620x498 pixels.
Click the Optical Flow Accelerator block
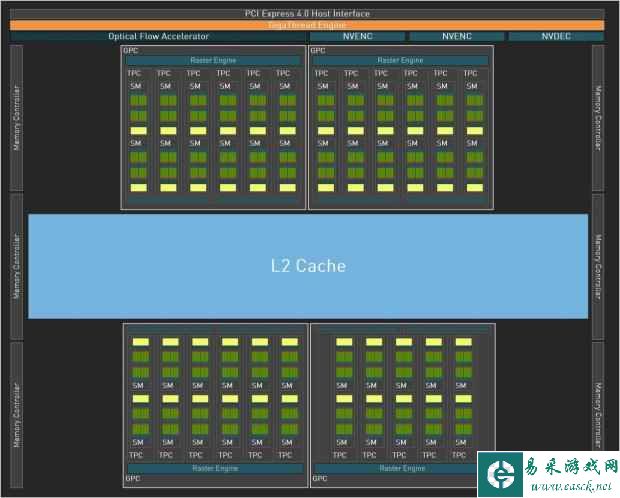click(158, 36)
